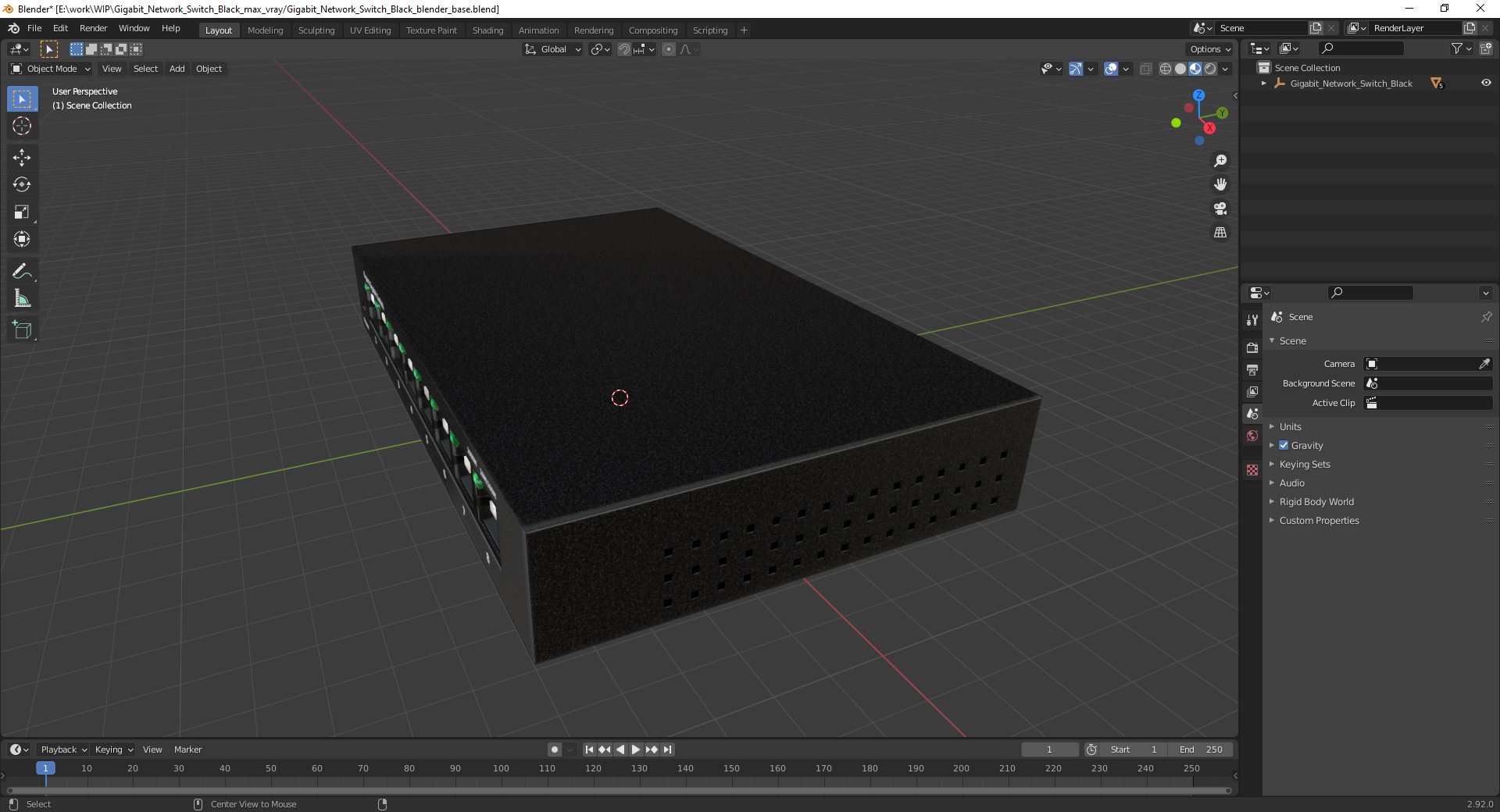
Task: Hide Gigabit_Network_Switch_Black with eye icon
Action: pos(1486,83)
